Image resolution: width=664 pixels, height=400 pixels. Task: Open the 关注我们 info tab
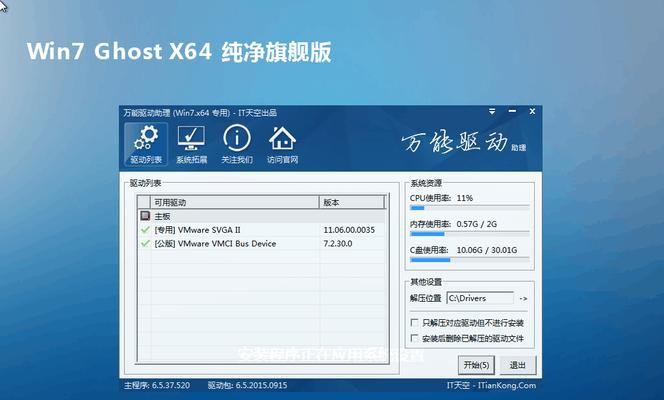click(237, 144)
